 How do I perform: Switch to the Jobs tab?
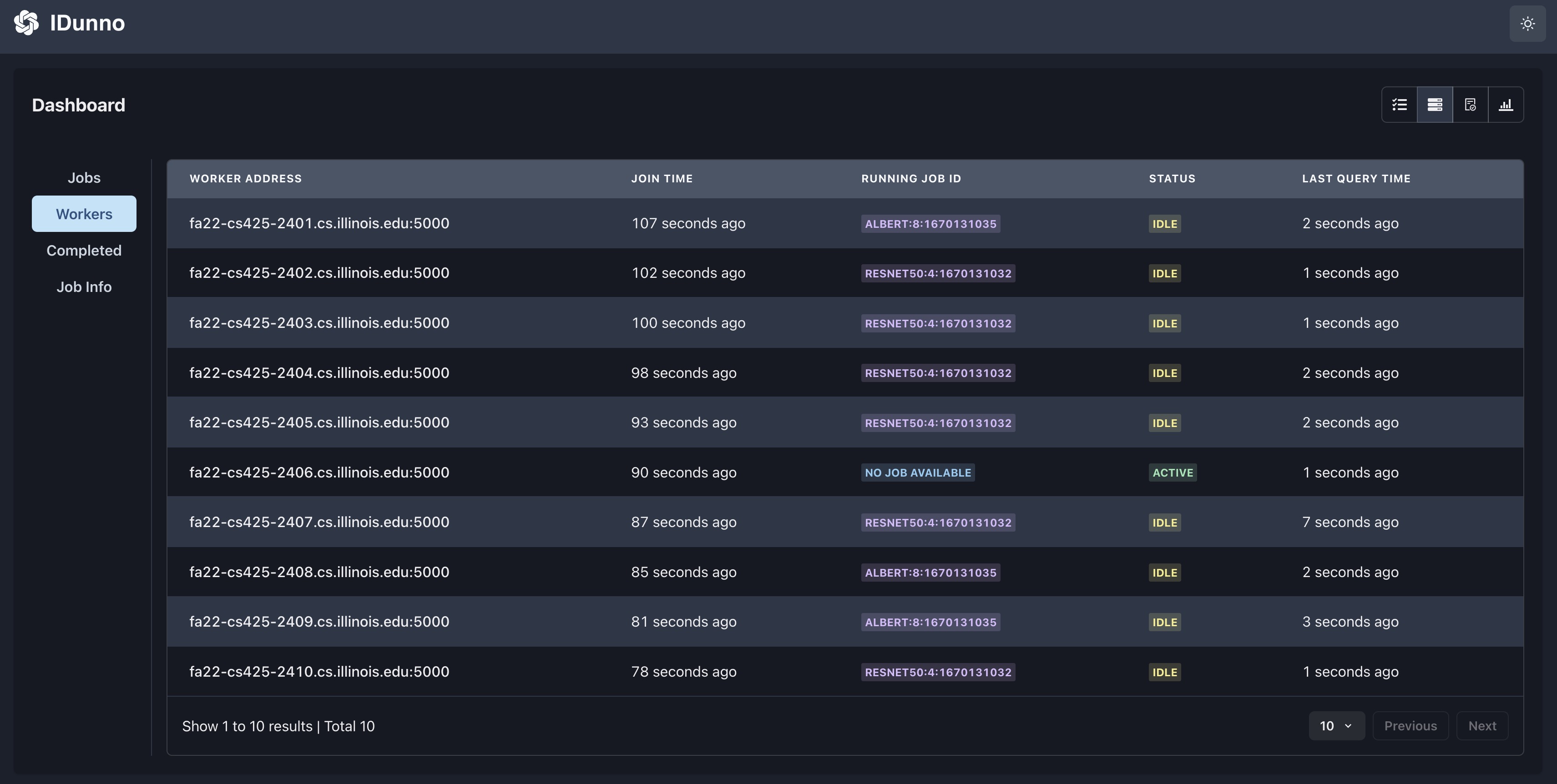click(x=84, y=177)
